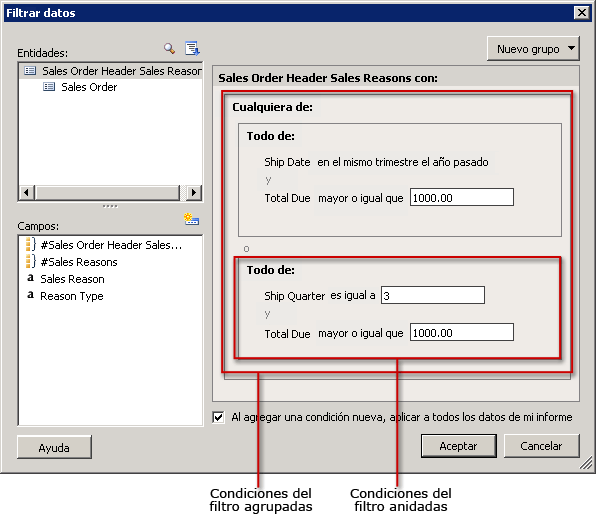This screenshot has width=596, height=514.
Task: Click the Ship Quarter field label
Action: pos(295,296)
